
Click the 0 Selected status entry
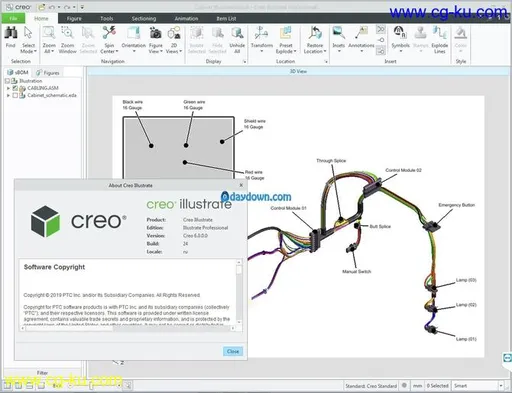point(438,386)
